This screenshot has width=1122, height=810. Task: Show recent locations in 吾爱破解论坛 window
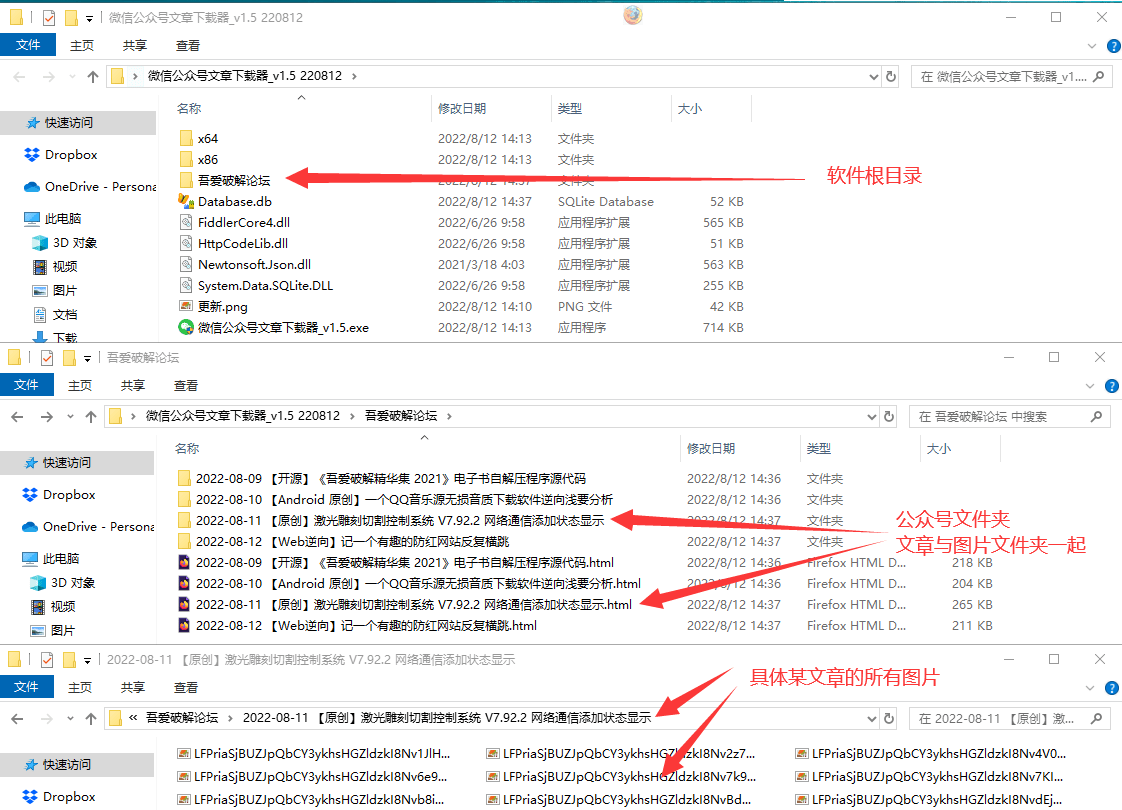point(70,416)
